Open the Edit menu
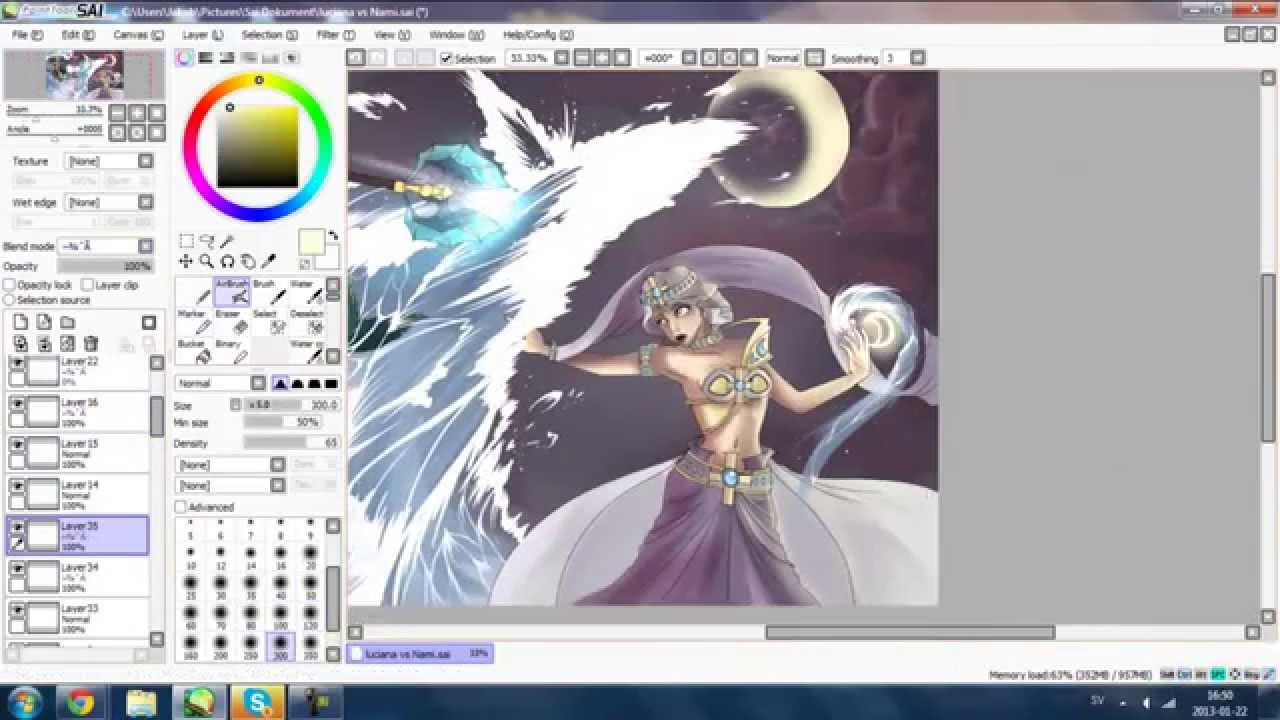Viewport: 1280px width, 720px height. pyautogui.click(x=78, y=34)
